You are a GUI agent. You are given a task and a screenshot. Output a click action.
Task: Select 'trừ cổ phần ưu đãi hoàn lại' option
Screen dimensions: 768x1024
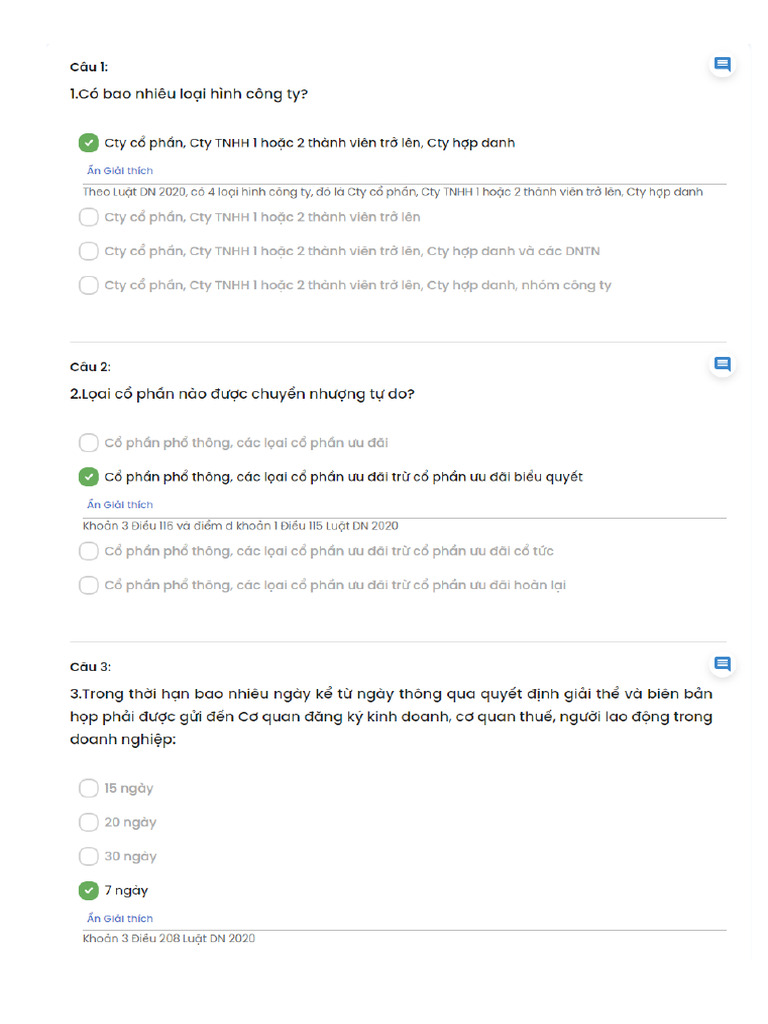click(88, 585)
